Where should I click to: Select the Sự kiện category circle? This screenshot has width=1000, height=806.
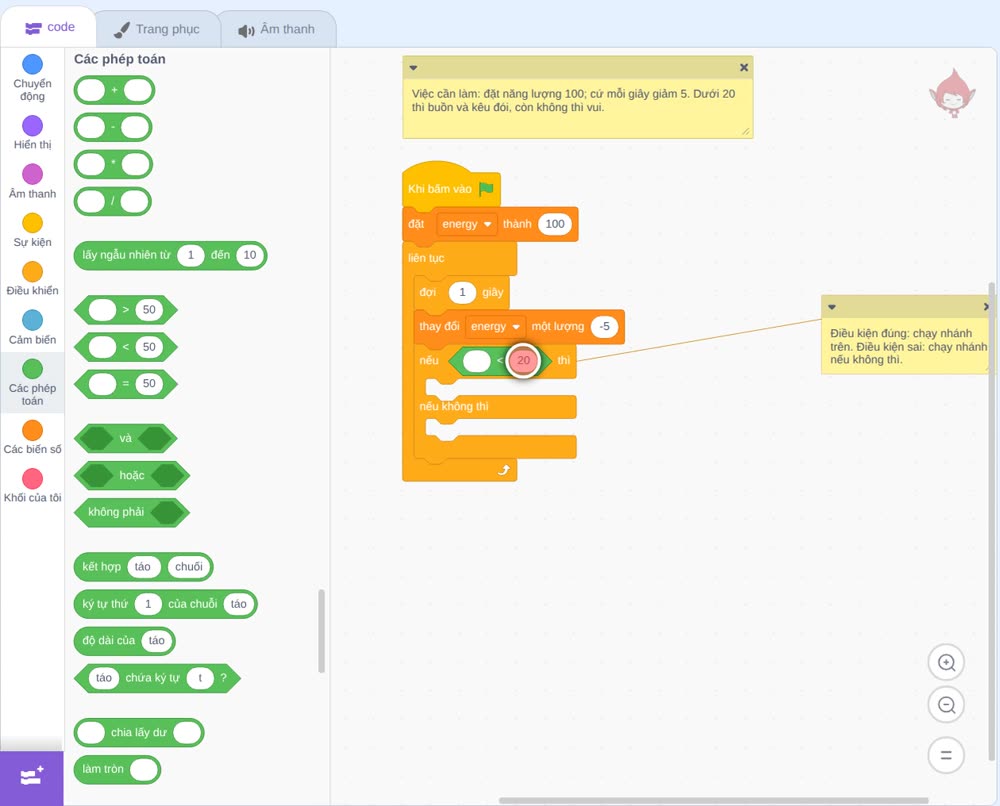click(x=33, y=223)
